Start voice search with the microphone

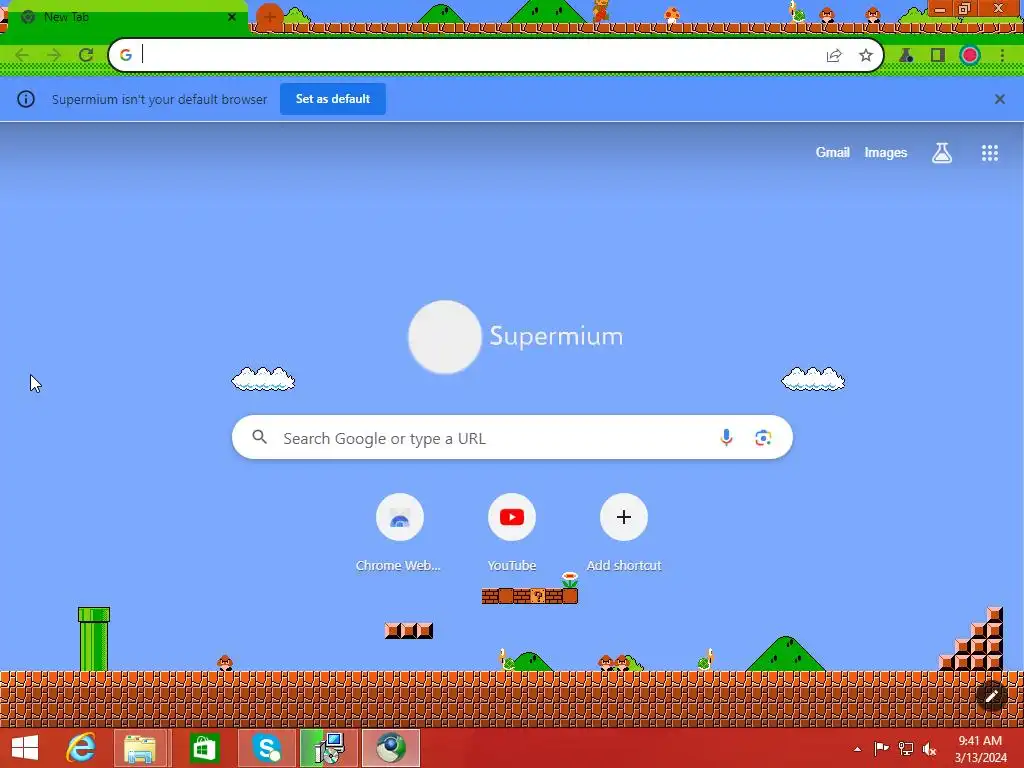pyautogui.click(x=726, y=438)
